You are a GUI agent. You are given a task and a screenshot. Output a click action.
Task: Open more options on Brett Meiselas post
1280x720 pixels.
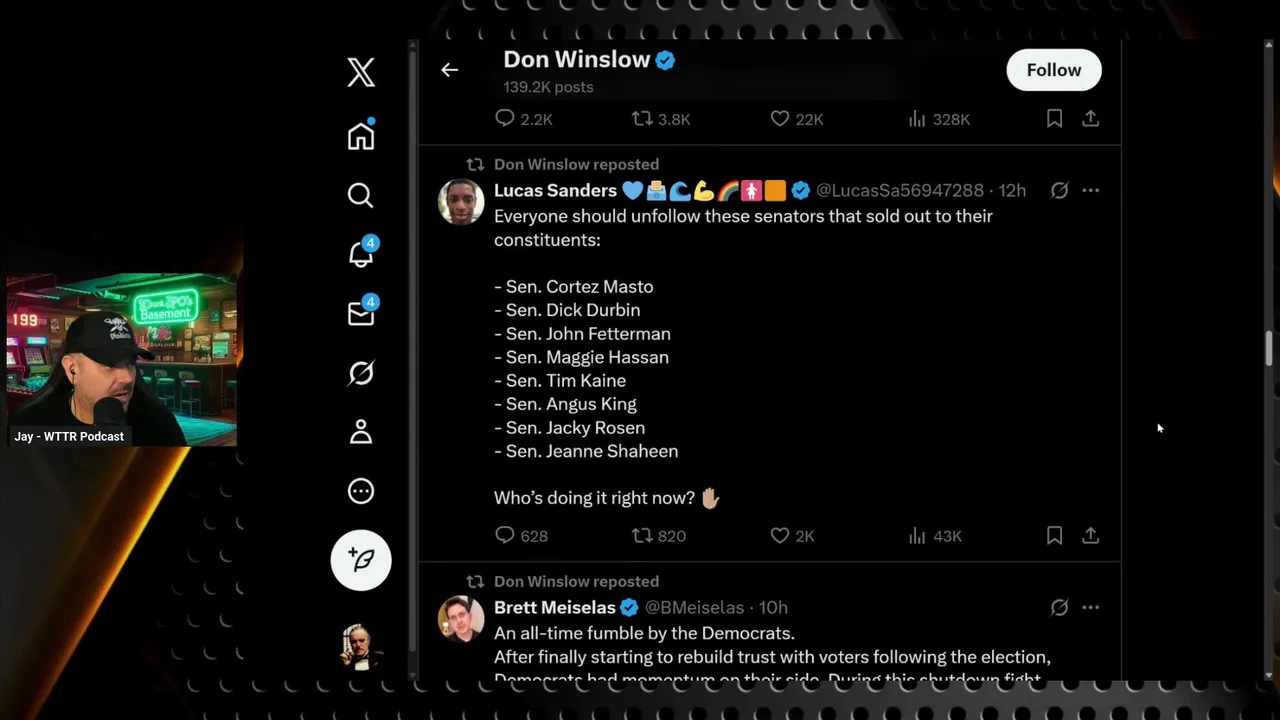coord(1090,607)
